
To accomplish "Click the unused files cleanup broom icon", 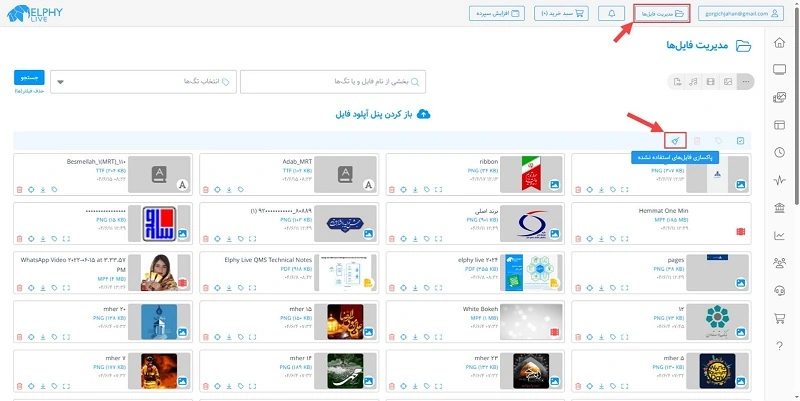I will 676,141.
